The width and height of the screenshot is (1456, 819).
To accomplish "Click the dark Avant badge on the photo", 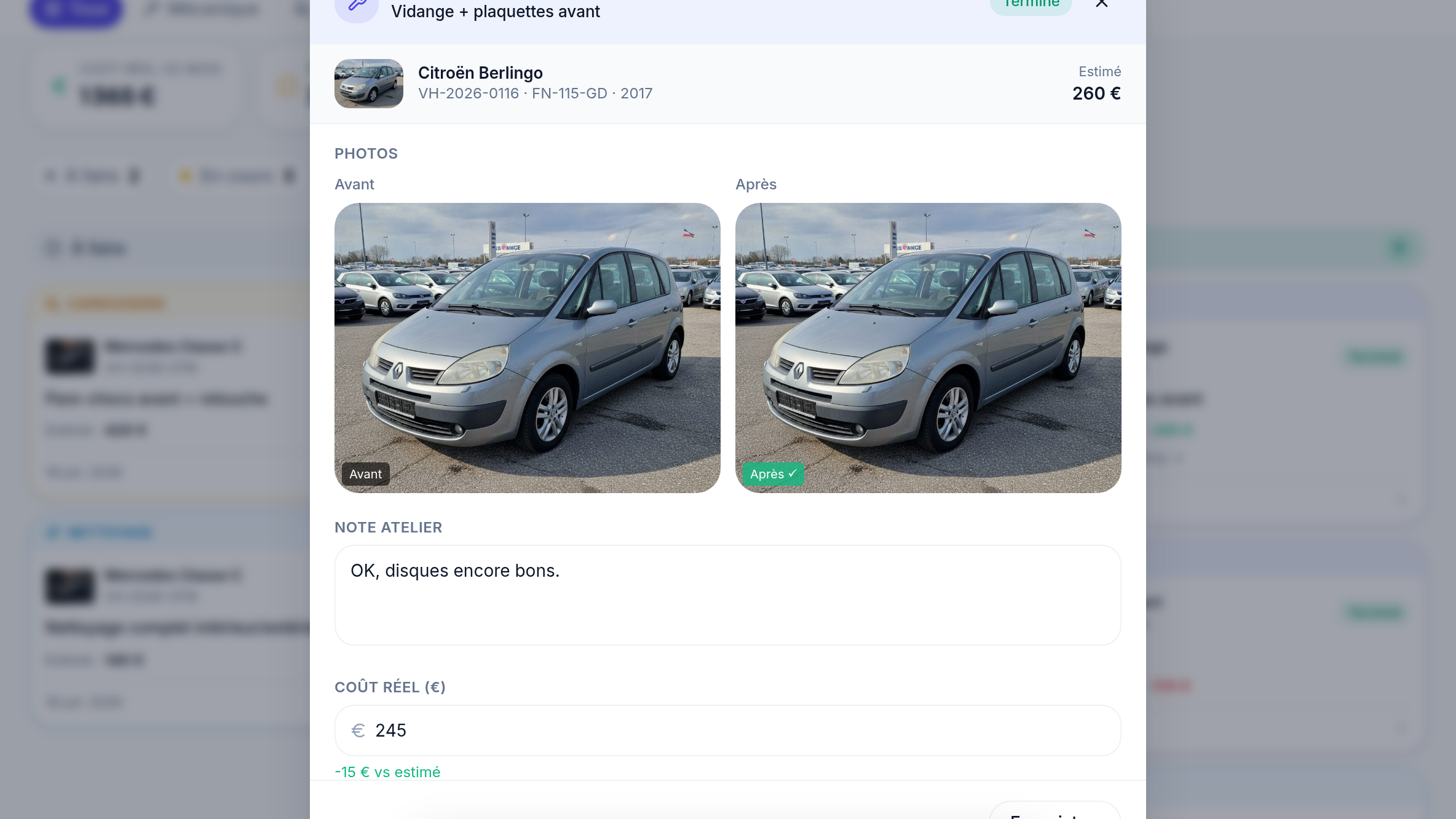I will point(366,474).
